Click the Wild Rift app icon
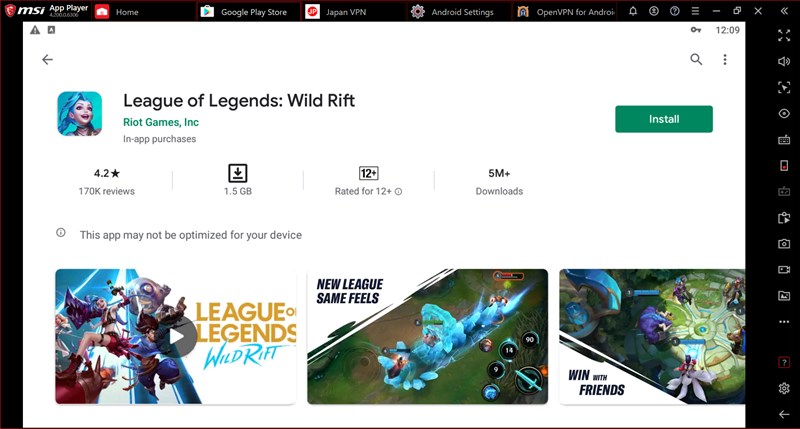 pos(80,114)
